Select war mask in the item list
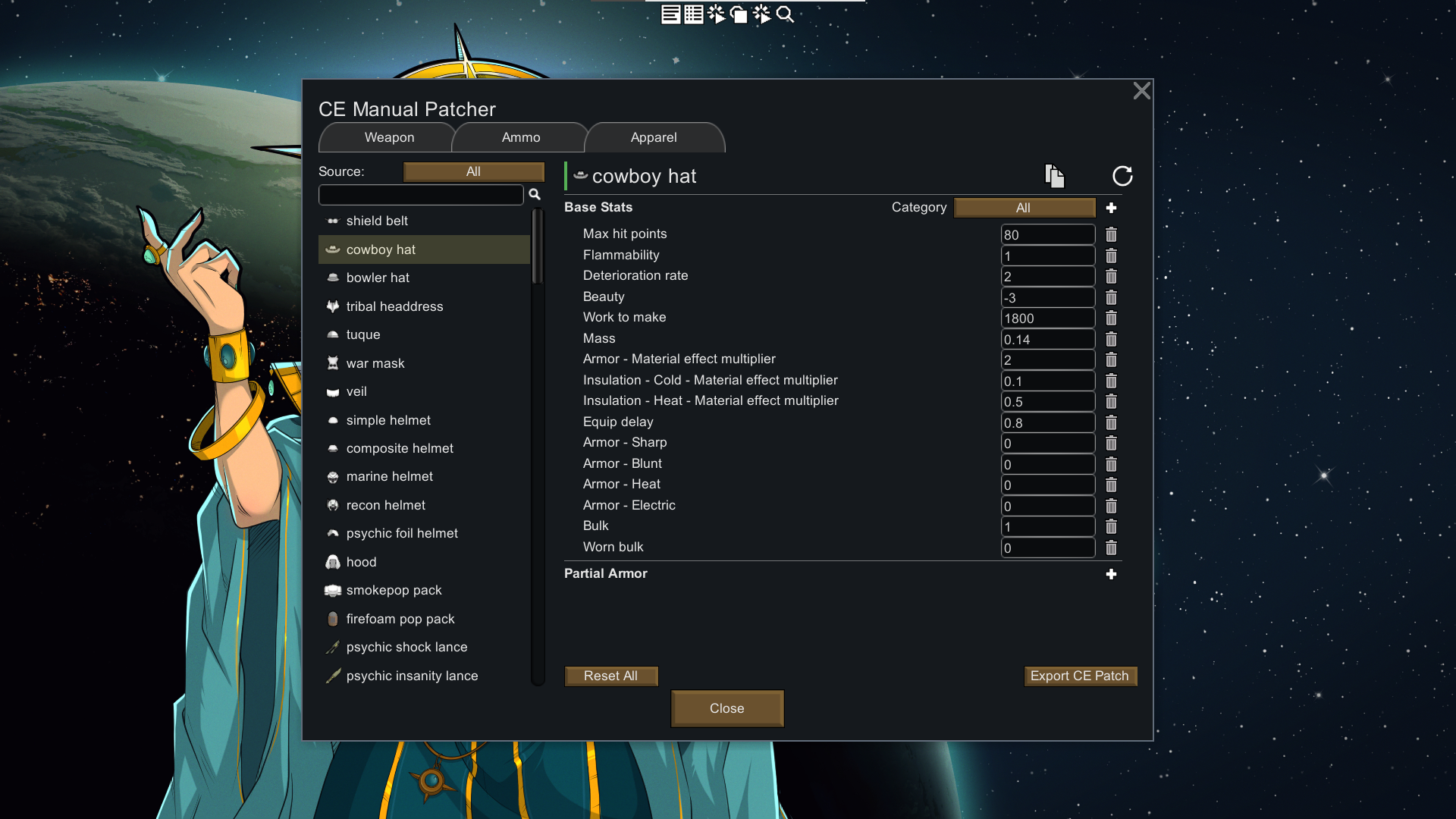 (x=424, y=363)
